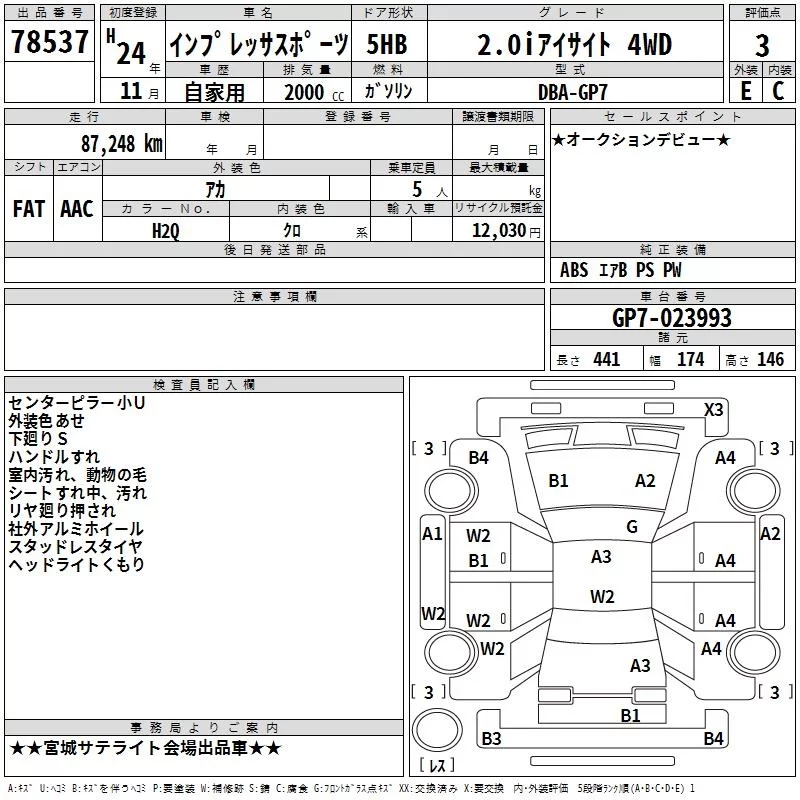Click the lot number 78537
800x800 pixels.
49,41
